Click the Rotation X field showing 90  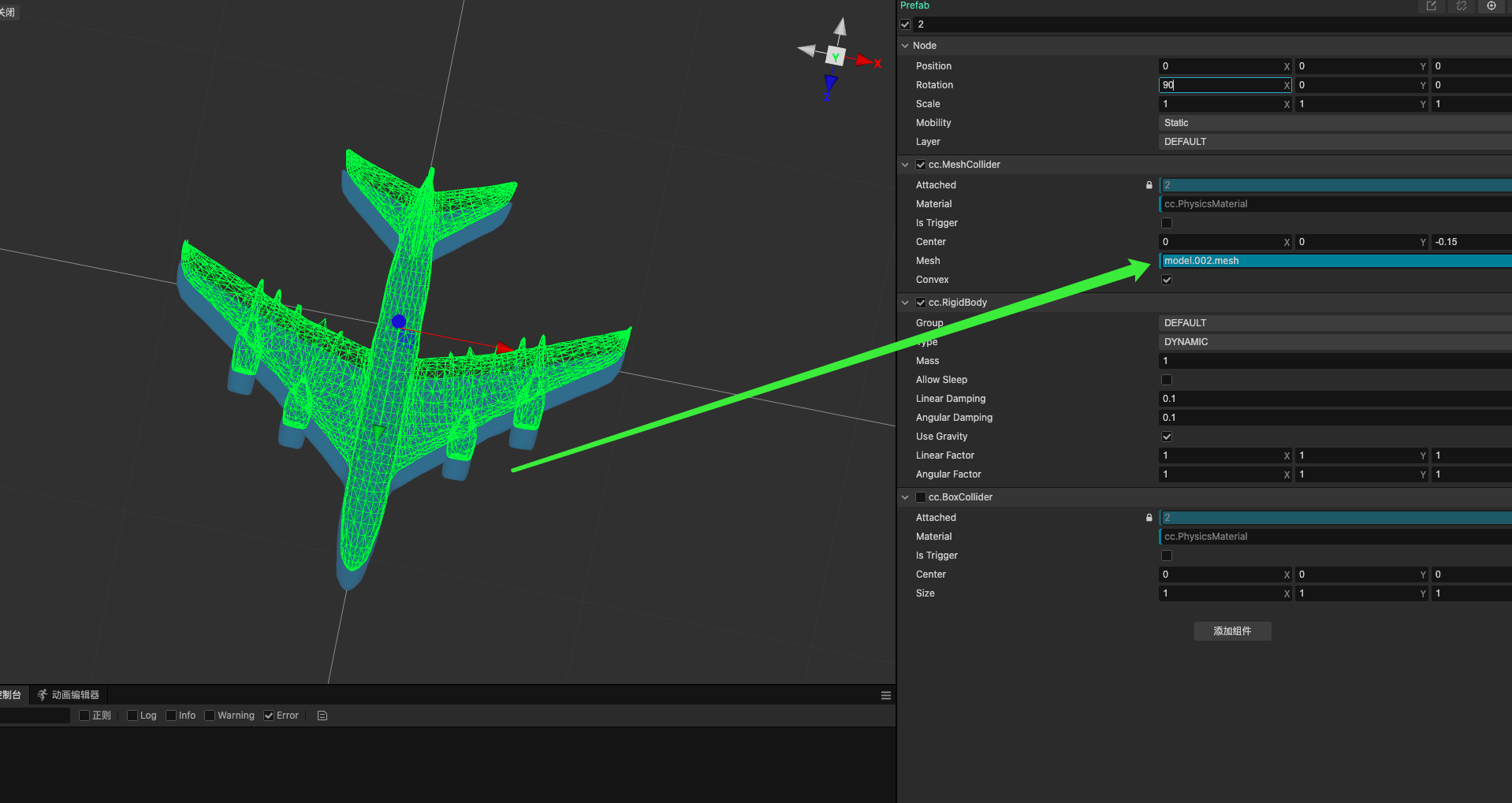click(x=1225, y=85)
